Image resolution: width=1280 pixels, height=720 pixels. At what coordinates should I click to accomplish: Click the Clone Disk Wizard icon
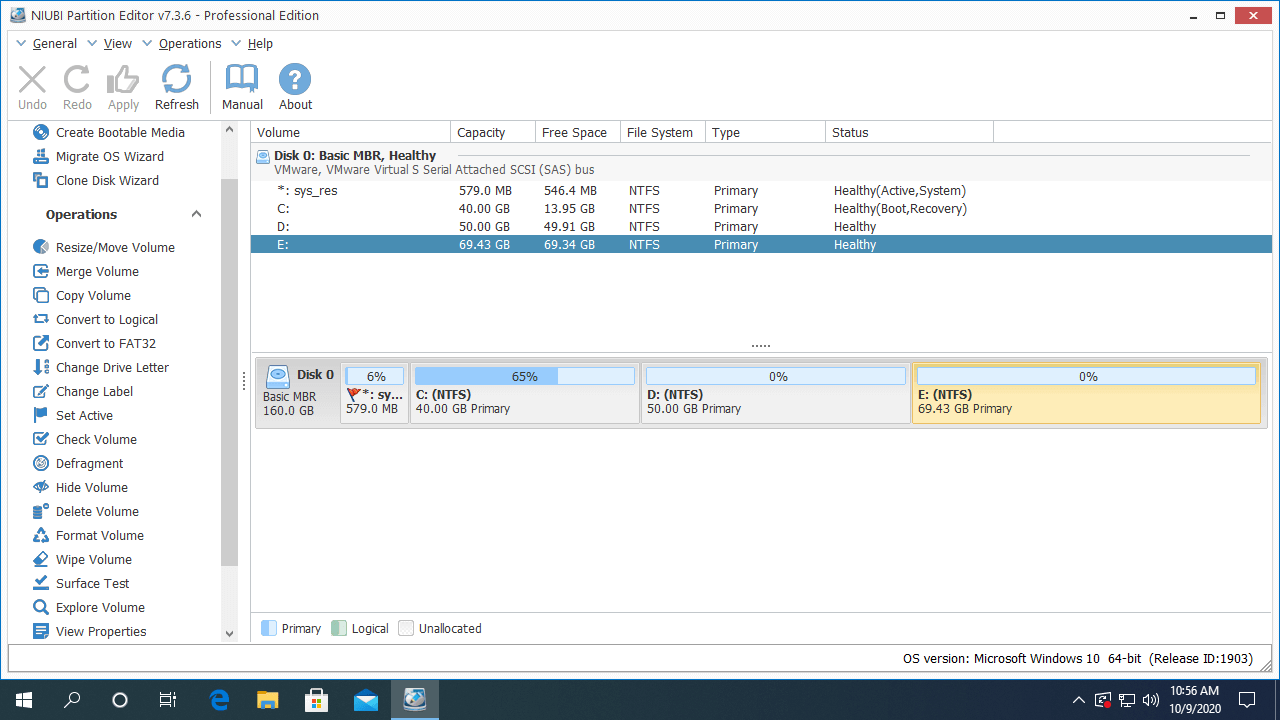tap(41, 180)
